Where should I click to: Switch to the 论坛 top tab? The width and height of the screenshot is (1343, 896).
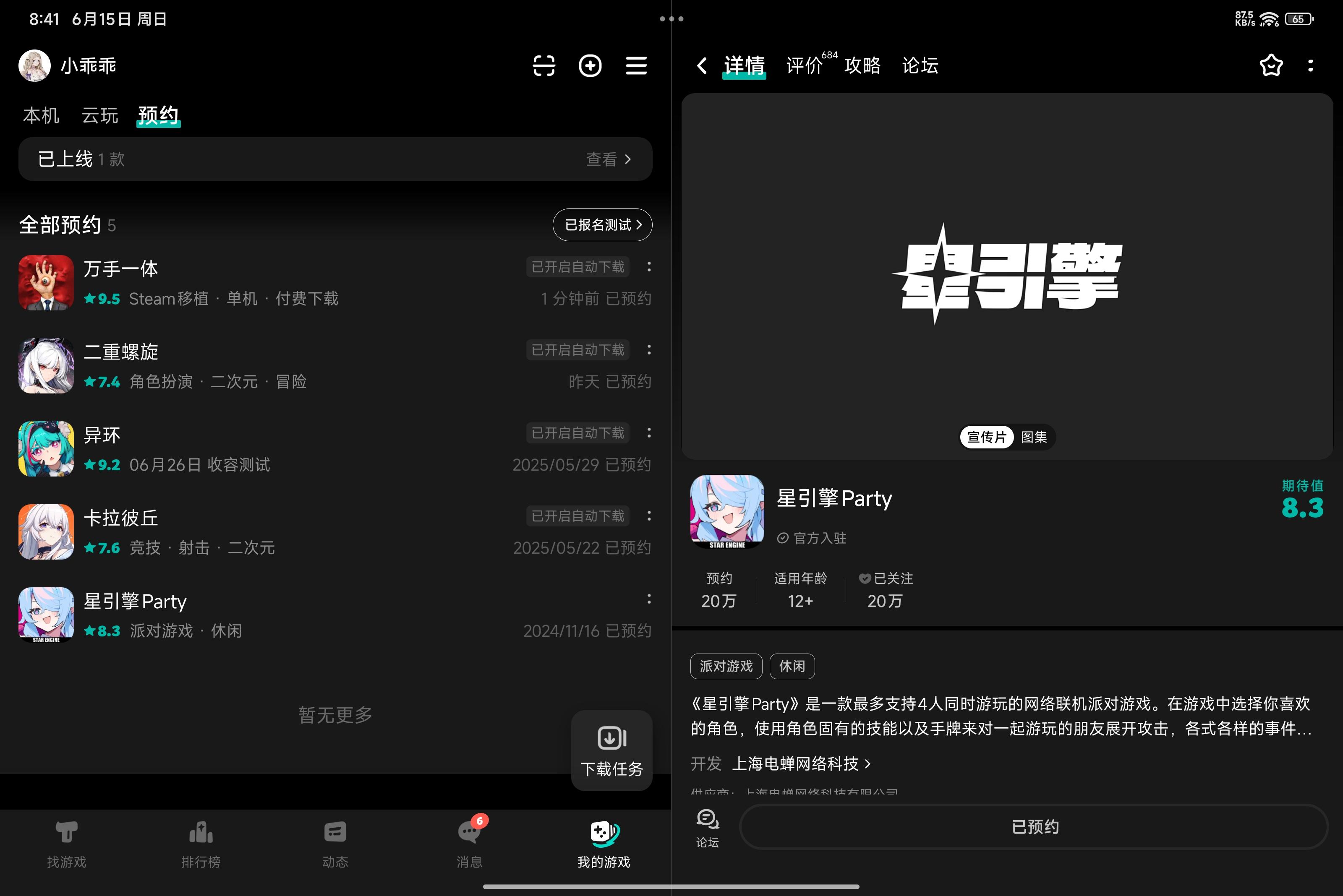pos(920,66)
